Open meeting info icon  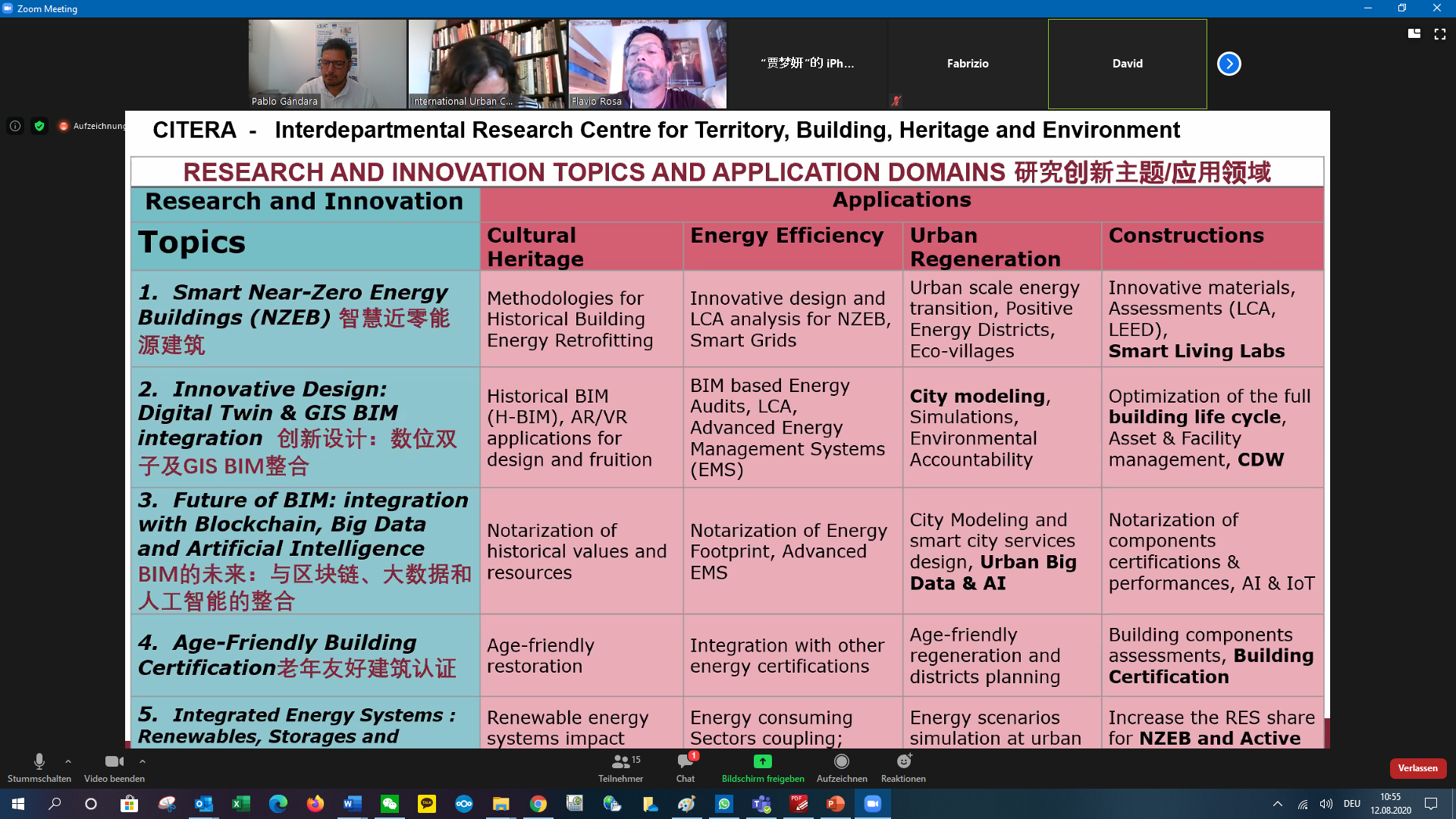pyautogui.click(x=15, y=126)
